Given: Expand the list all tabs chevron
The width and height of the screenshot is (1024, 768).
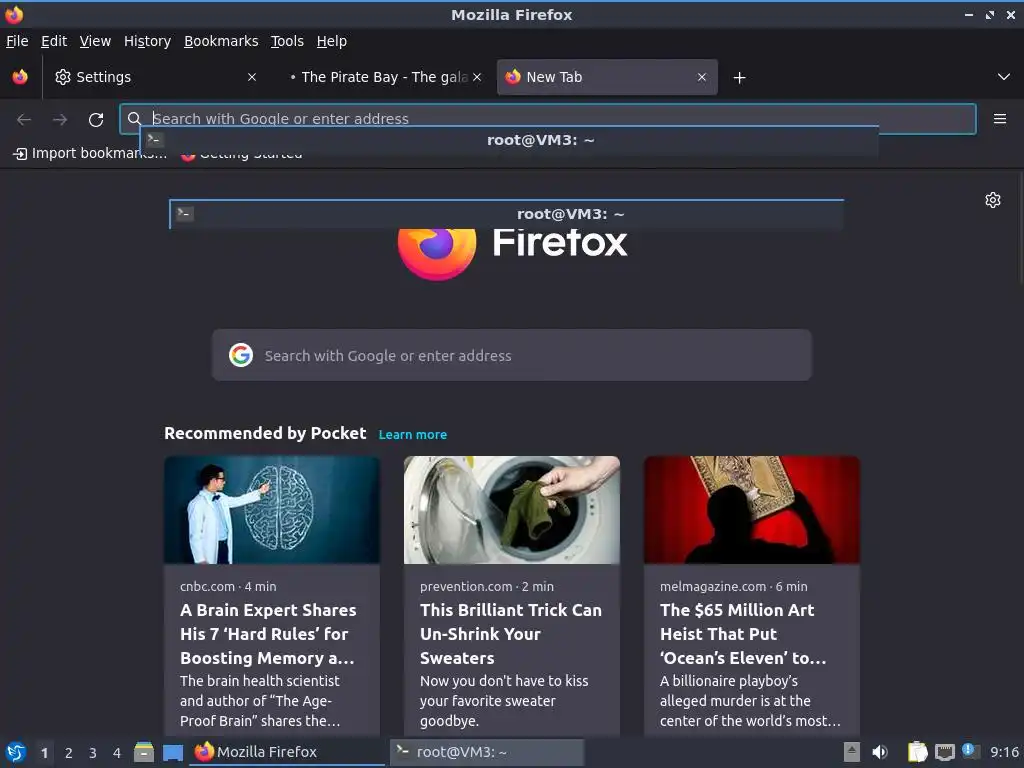Looking at the screenshot, I should point(1004,77).
